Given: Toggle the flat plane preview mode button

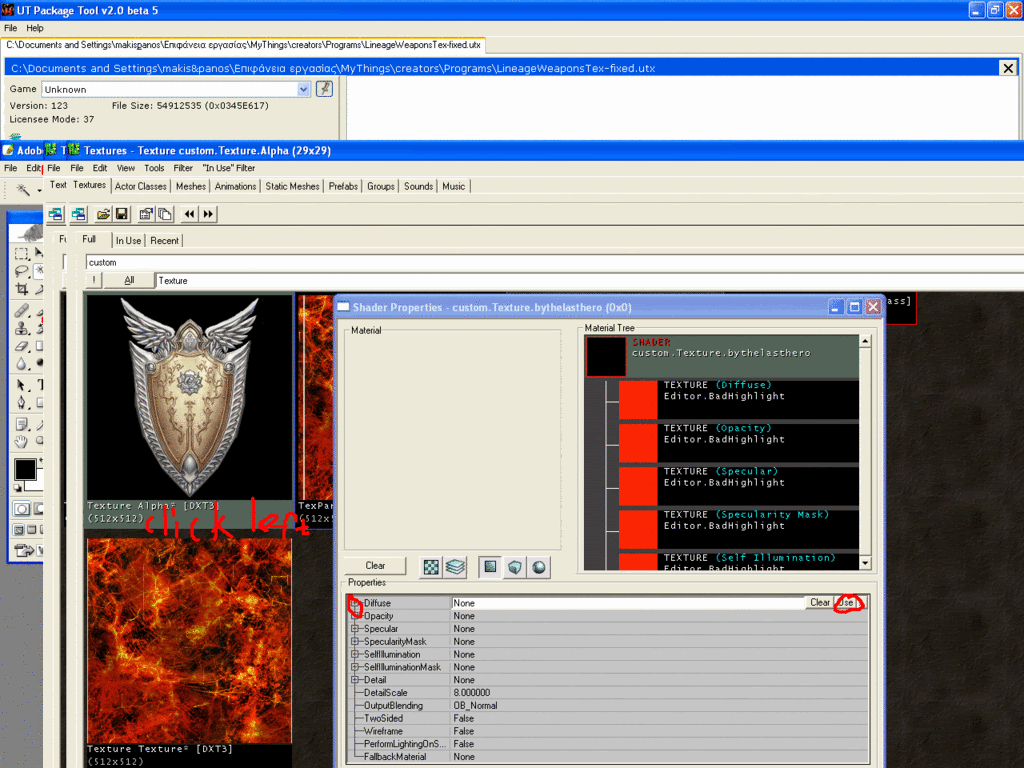Looking at the screenshot, I should (x=491, y=567).
